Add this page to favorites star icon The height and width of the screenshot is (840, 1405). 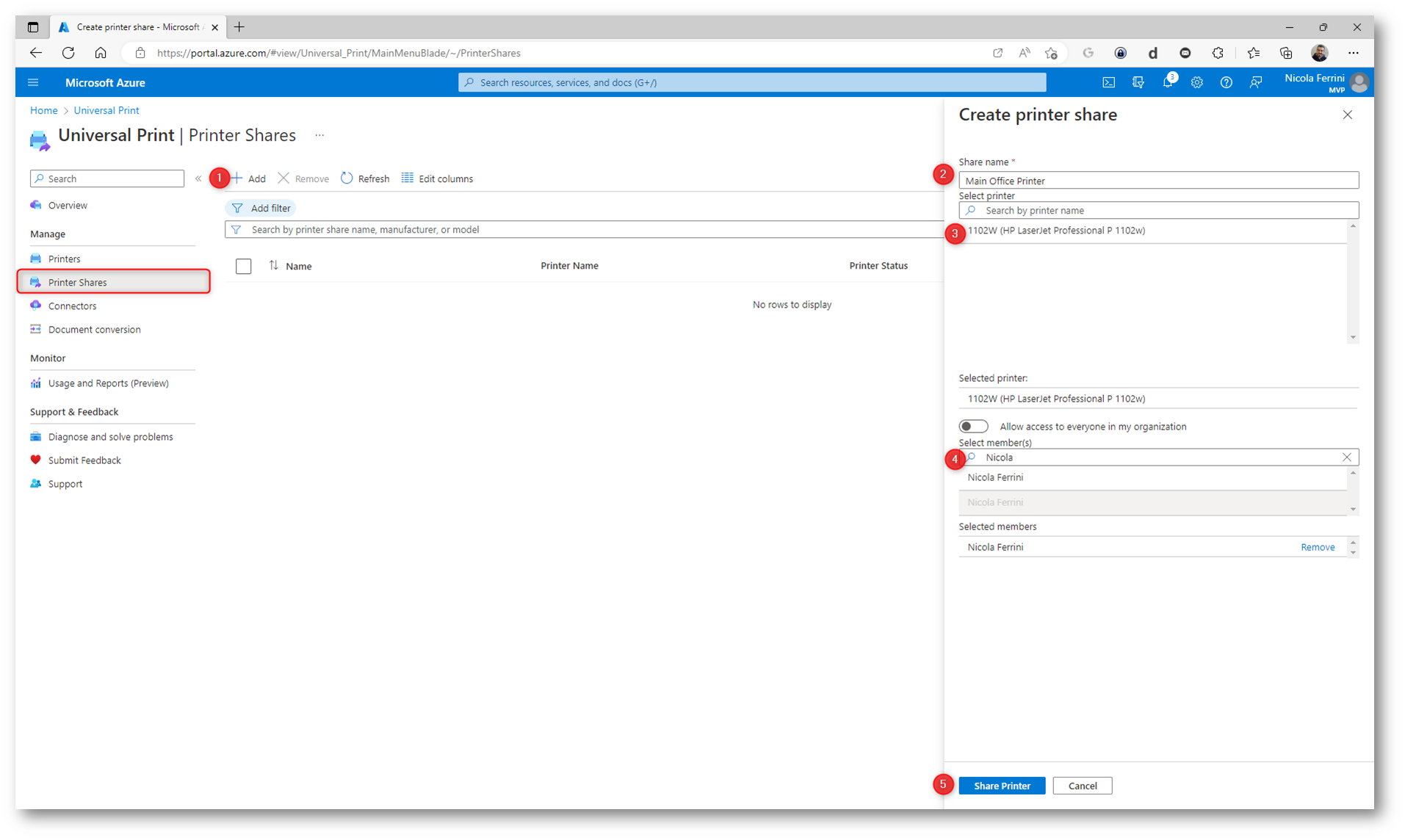click(x=1051, y=53)
